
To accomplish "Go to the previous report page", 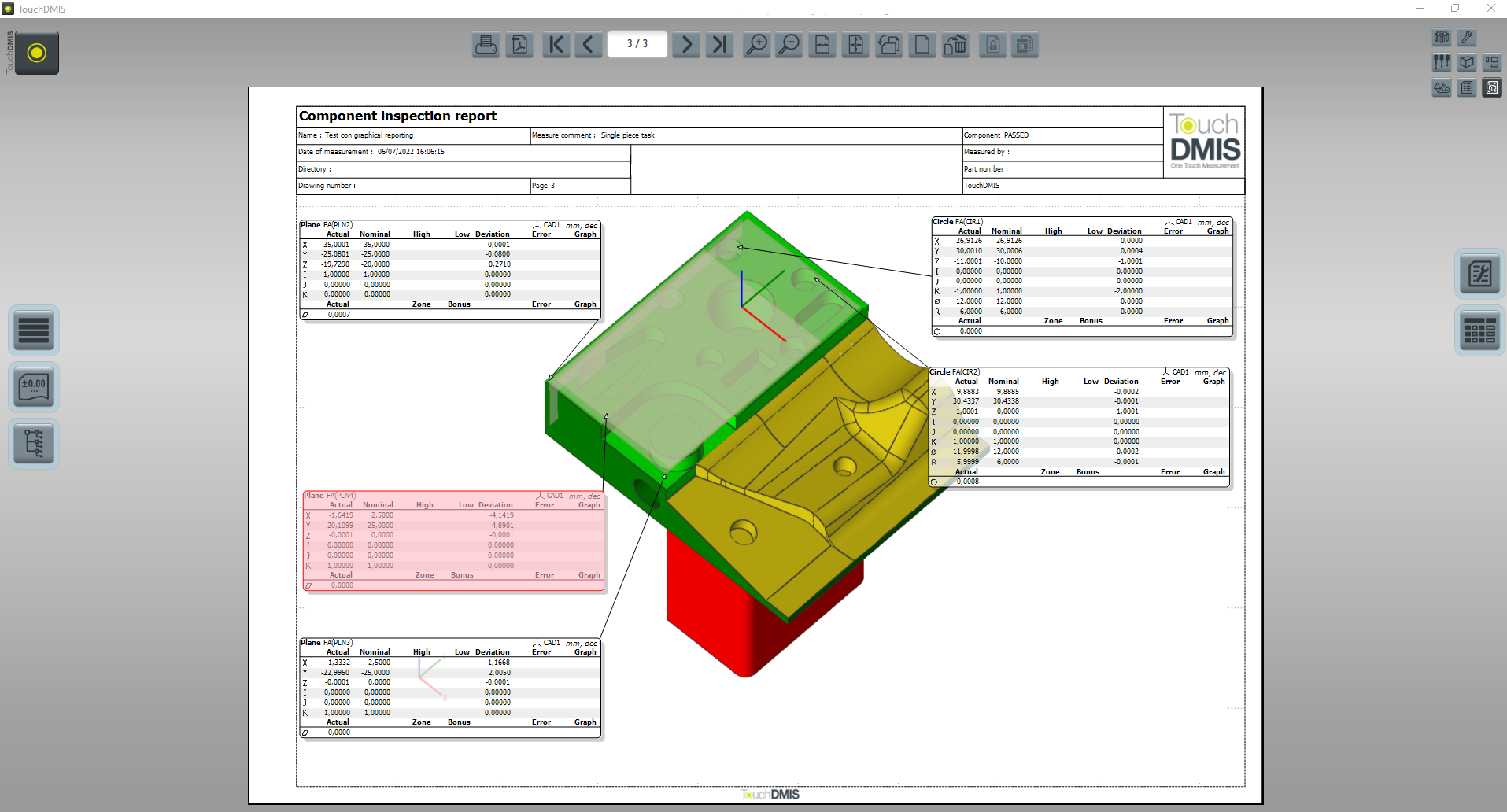I will pos(588,45).
